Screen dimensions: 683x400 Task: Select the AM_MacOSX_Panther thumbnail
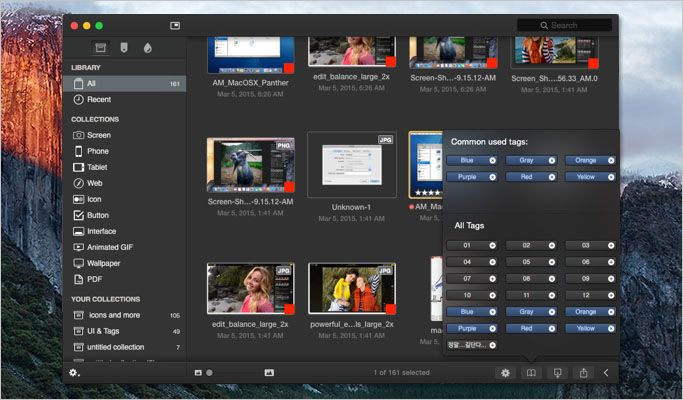pyautogui.click(x=251, y=55)
